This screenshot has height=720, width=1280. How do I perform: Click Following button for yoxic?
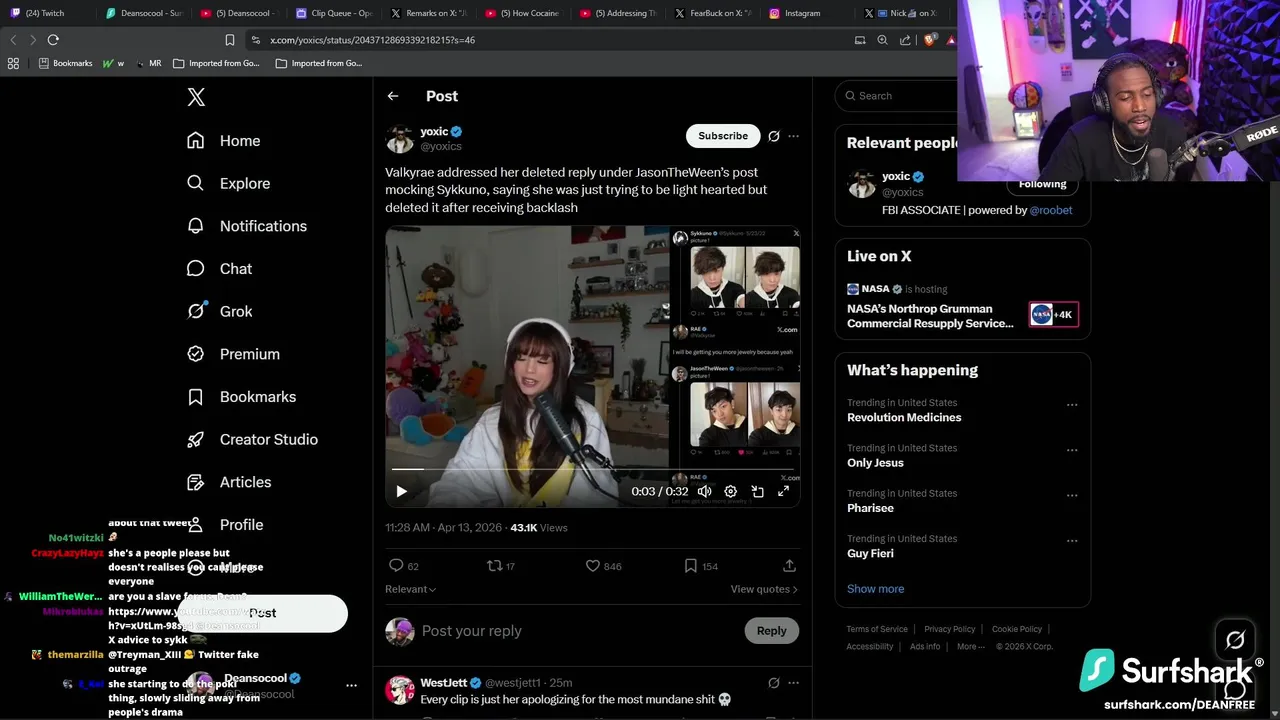coord(1042,184)
